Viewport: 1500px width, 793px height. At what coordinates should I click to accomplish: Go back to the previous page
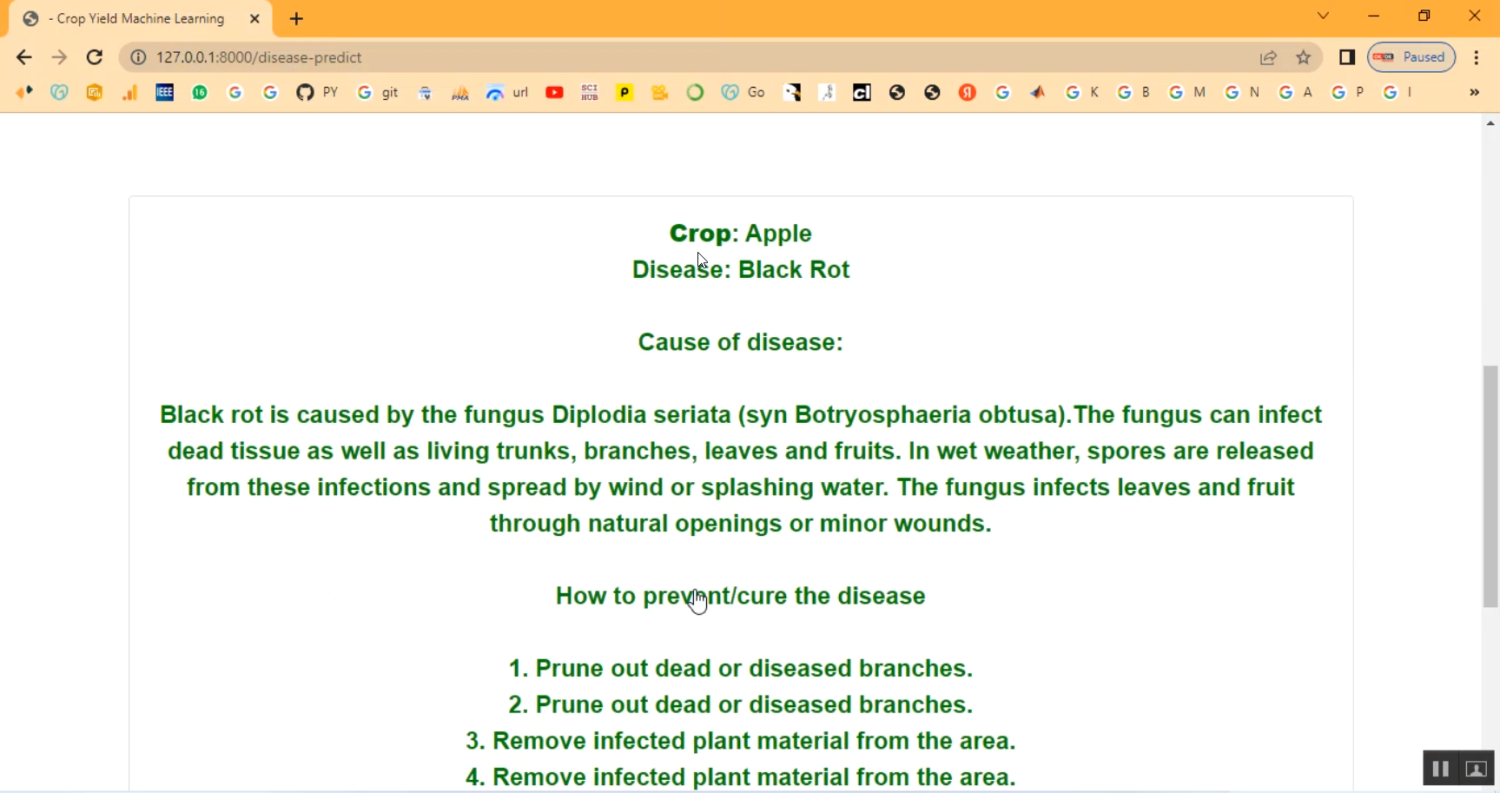24,57
